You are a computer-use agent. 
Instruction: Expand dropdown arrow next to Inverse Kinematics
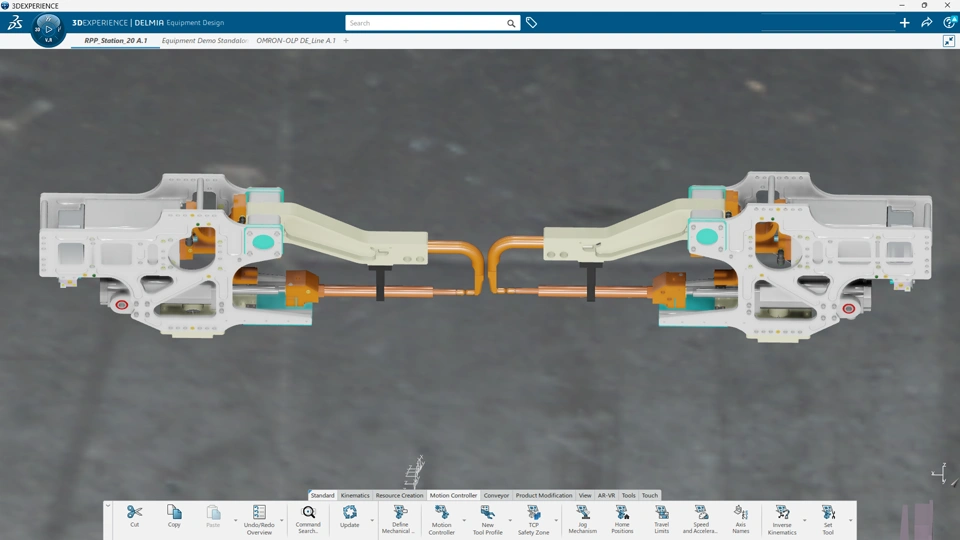click(804, 520)
